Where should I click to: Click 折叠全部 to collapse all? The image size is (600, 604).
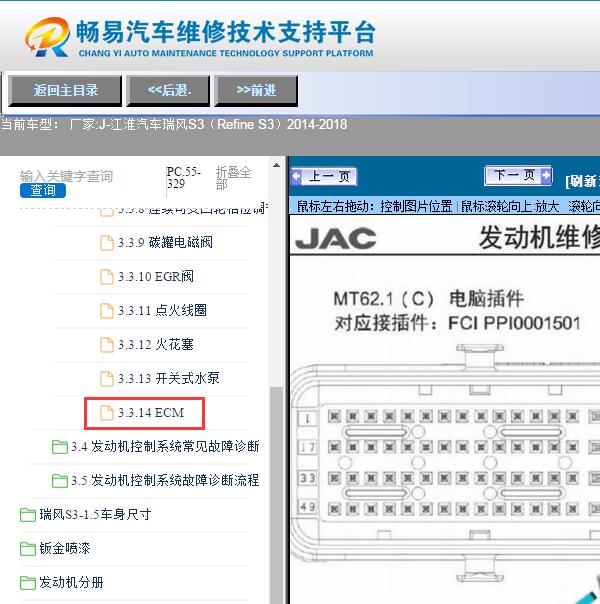tap(233, 178)
